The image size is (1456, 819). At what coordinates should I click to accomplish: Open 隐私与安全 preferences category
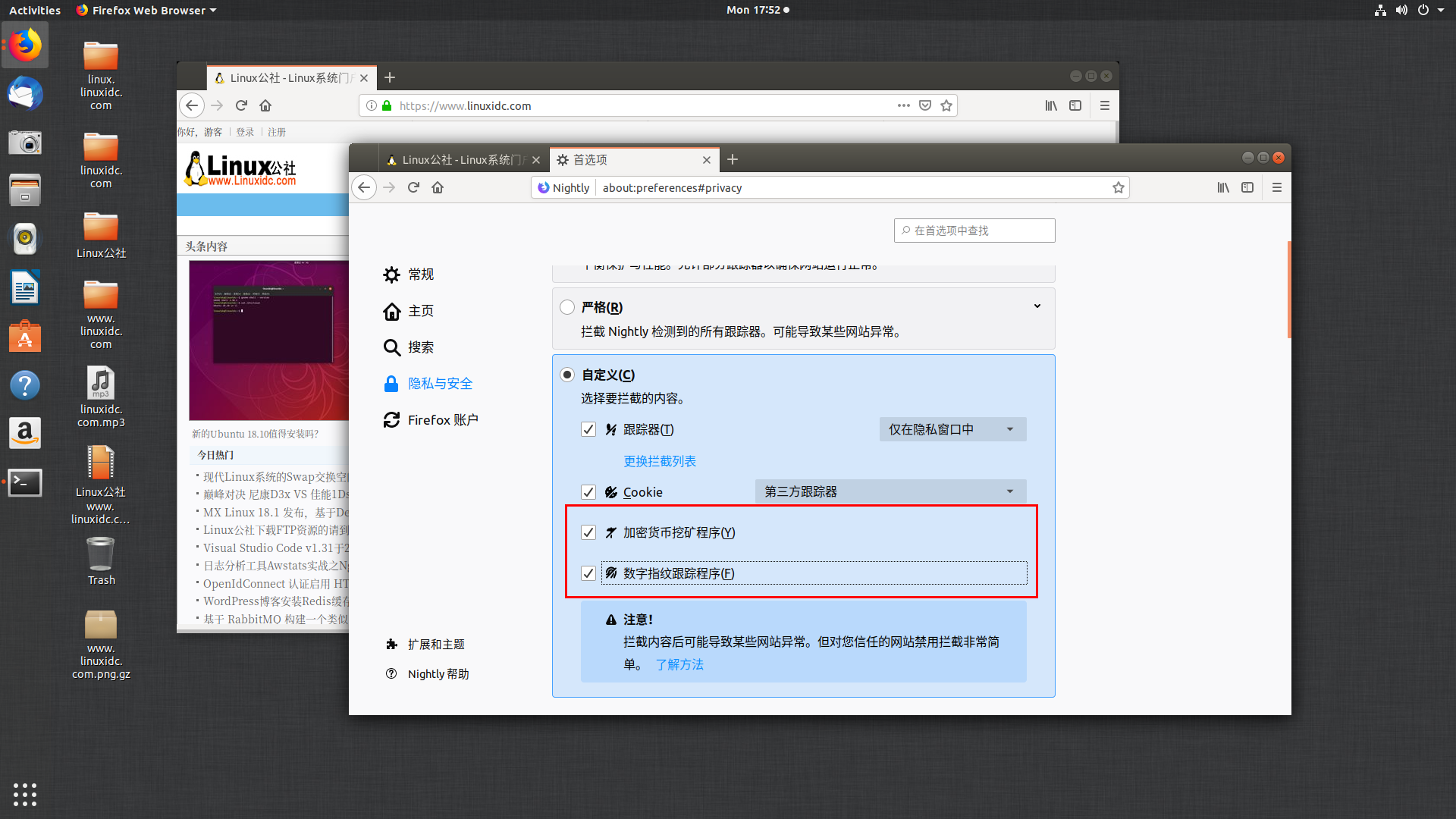(428, 384)
